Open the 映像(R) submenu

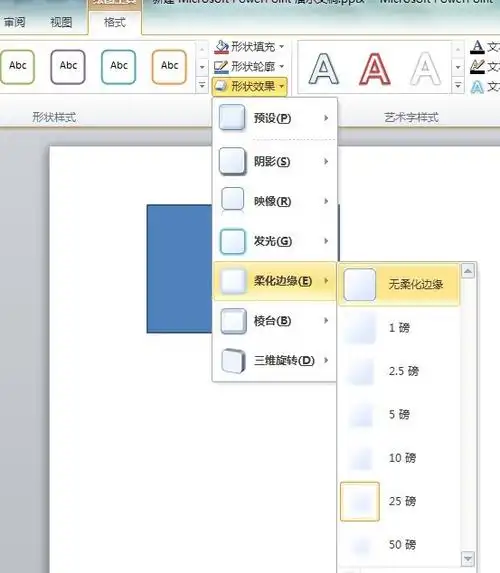click(x=274, y=201)
